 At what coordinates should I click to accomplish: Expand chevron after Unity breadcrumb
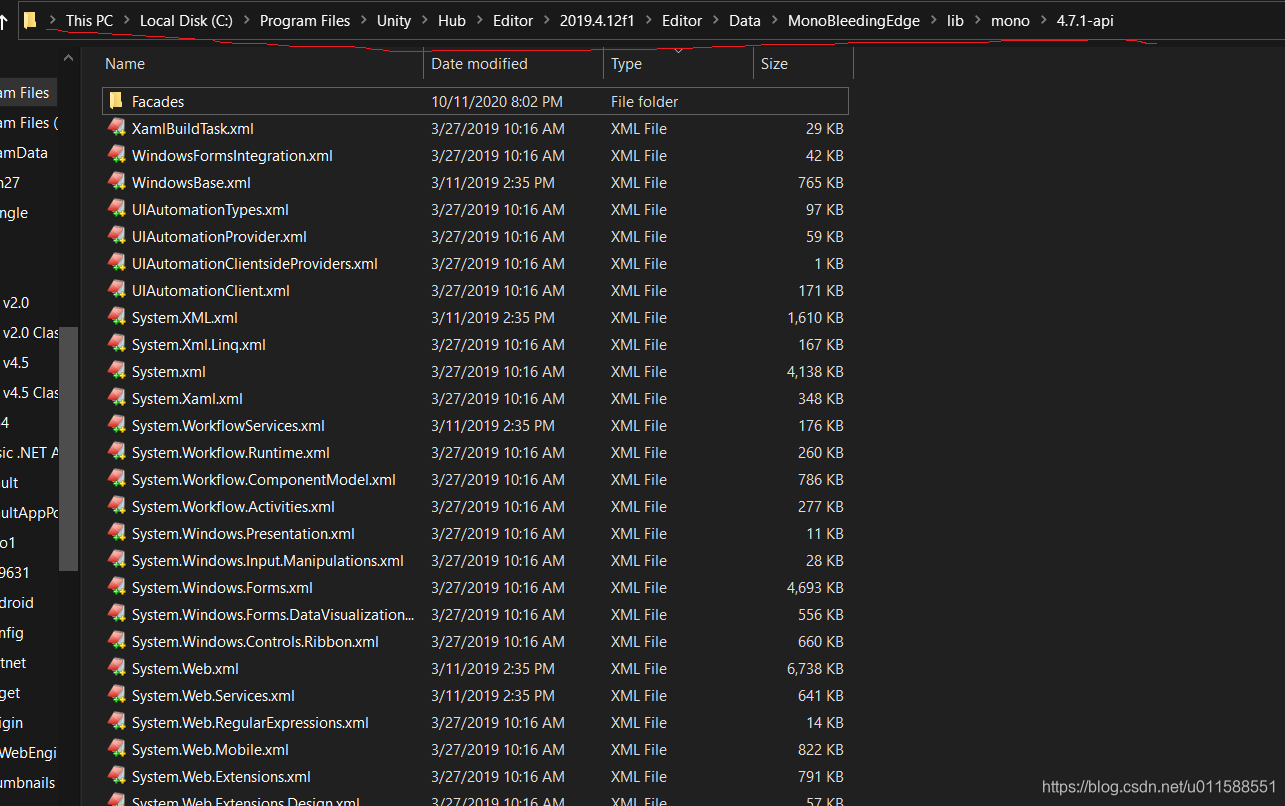(x=424, y=21)
